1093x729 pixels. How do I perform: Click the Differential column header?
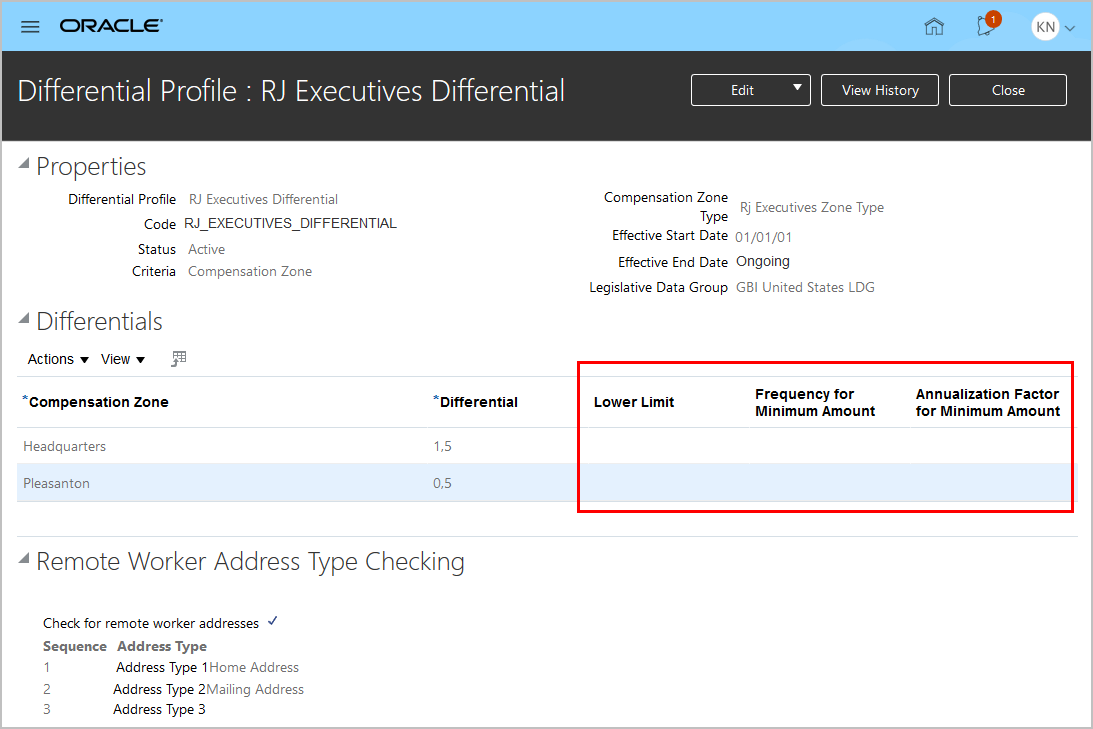click(x=479, y=402)
